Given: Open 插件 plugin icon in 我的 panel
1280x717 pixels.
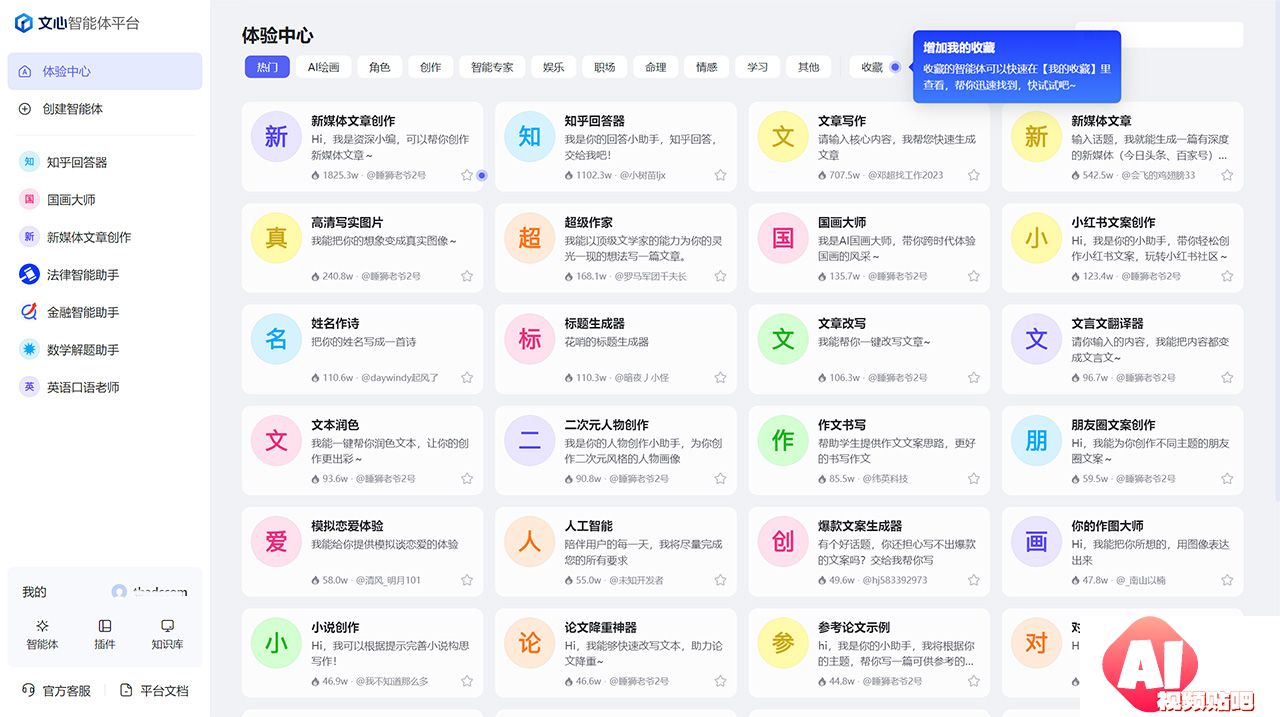Looking at the screenshot, I should [105, 626].
